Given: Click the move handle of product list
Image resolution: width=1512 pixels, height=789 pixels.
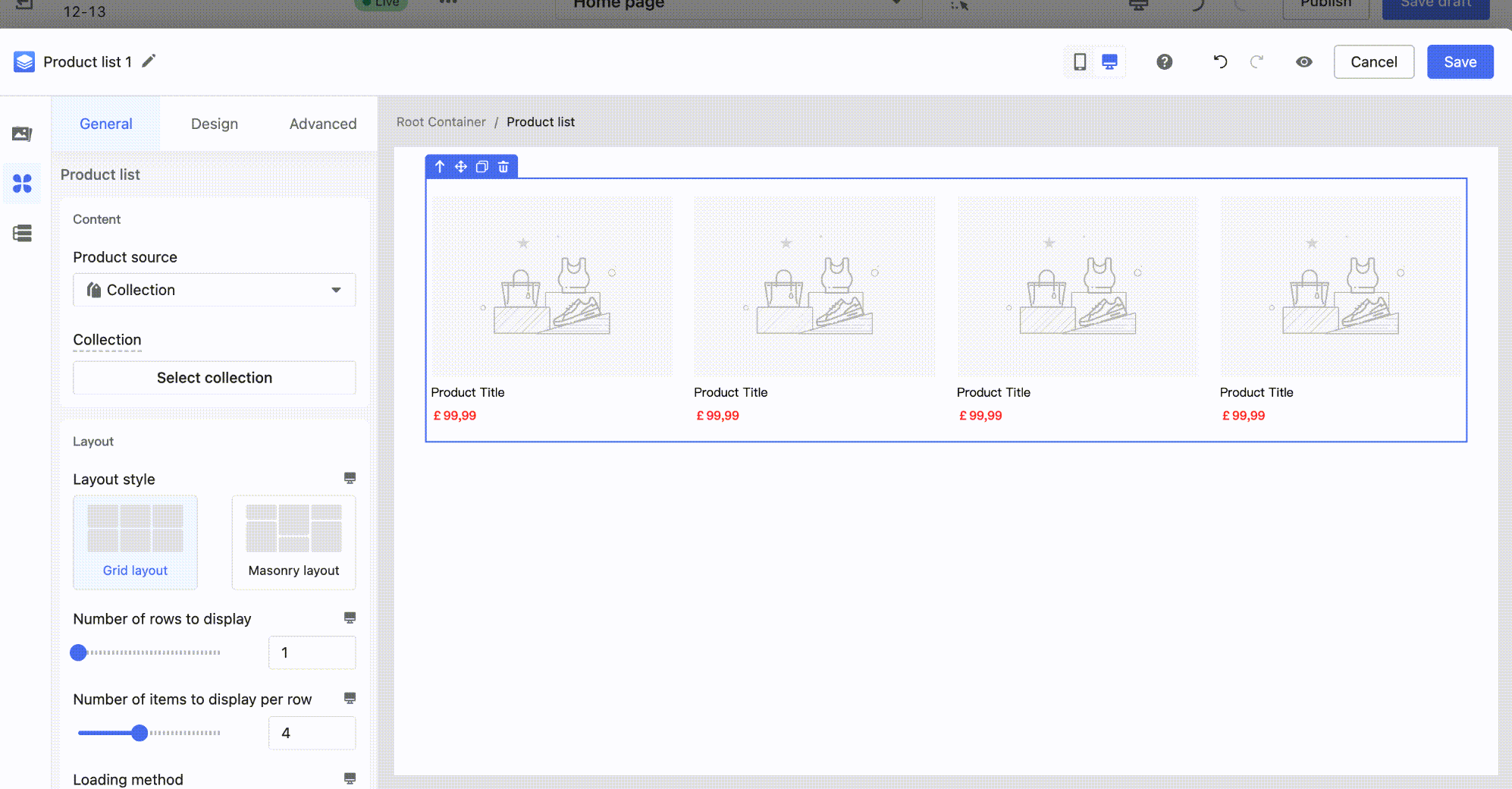Looking at the screenshot, I should pyautogui.click(x=460, y=166).
